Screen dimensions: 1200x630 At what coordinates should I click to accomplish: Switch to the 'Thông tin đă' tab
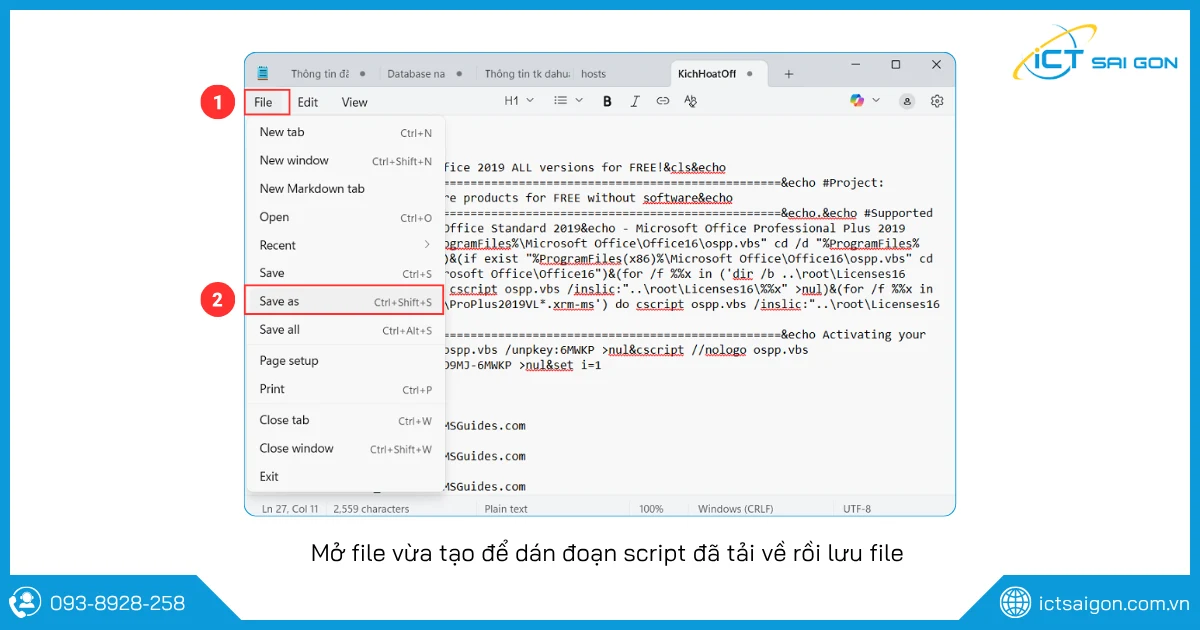tap(320, 74)
